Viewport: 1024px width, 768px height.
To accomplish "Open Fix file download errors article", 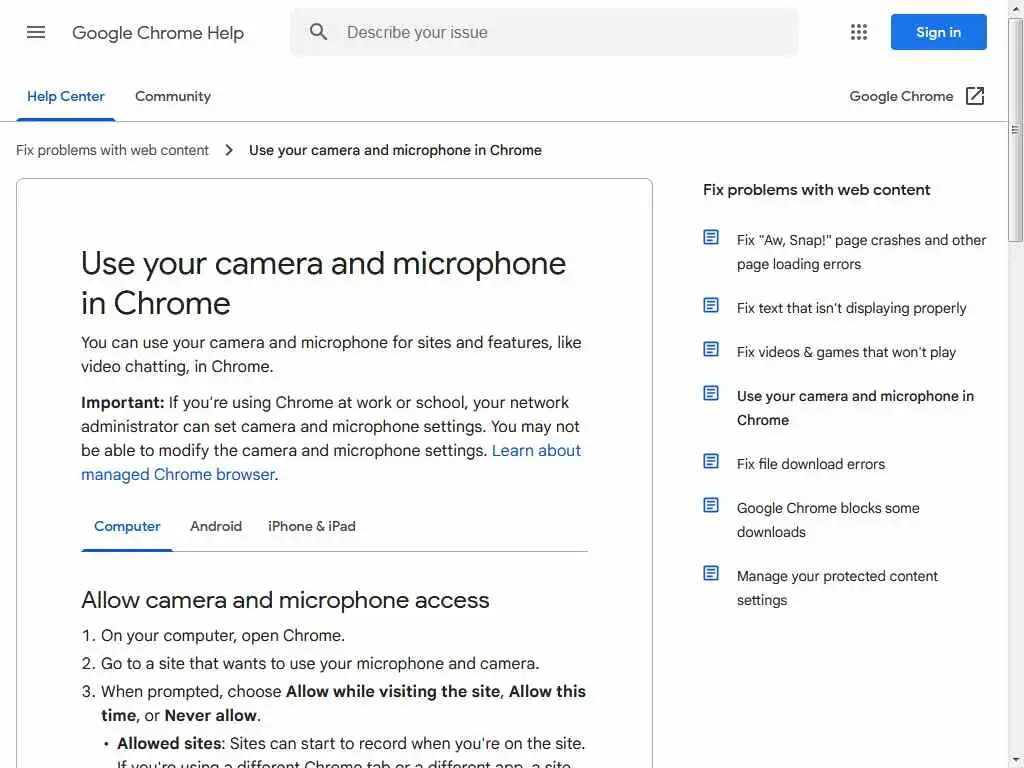I will pyautogui.click(x=810, y=464).
